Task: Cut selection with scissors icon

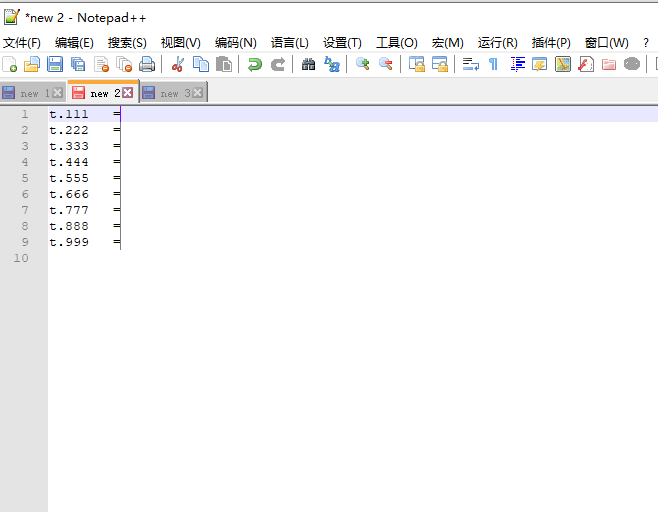Action: click(178, 64)
